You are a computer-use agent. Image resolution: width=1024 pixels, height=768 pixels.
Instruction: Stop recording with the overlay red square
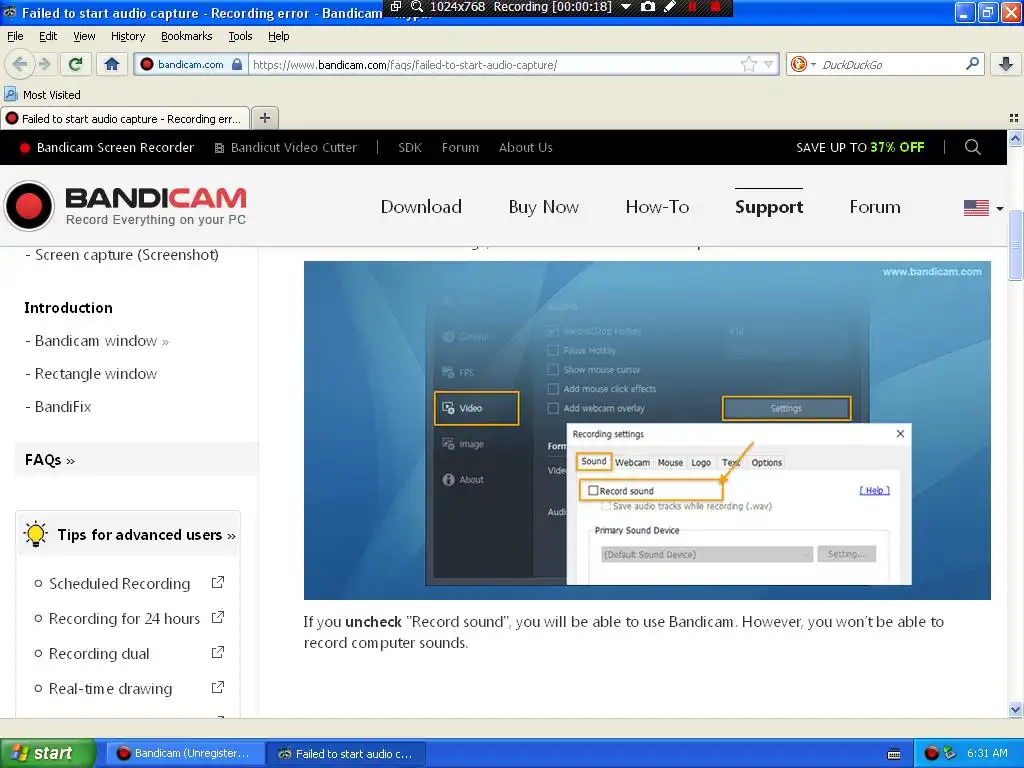pos(715,7)
